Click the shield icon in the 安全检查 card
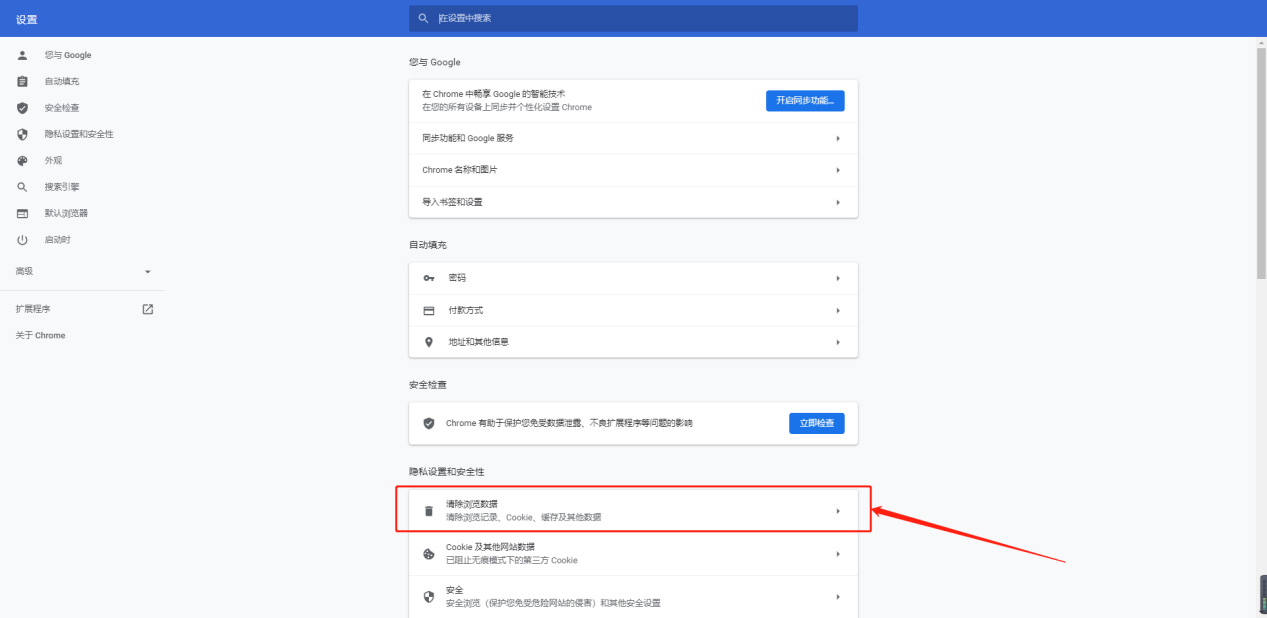1267x618 pixels. (429, 423)
